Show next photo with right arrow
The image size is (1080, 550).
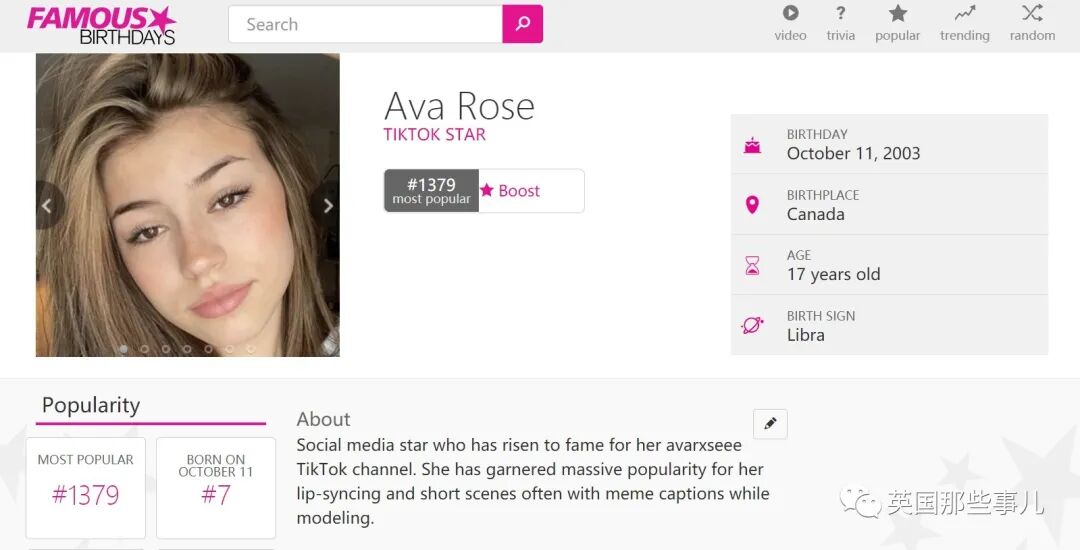coord(327,205)
